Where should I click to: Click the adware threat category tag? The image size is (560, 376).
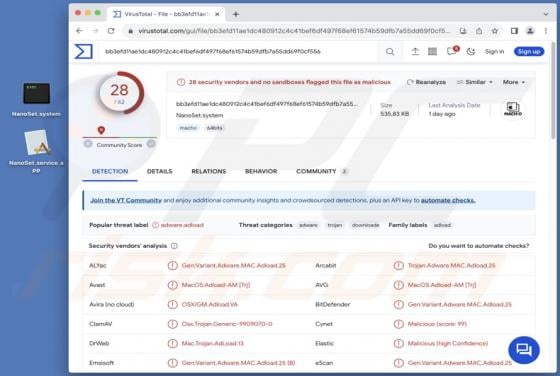pos(308,225)
